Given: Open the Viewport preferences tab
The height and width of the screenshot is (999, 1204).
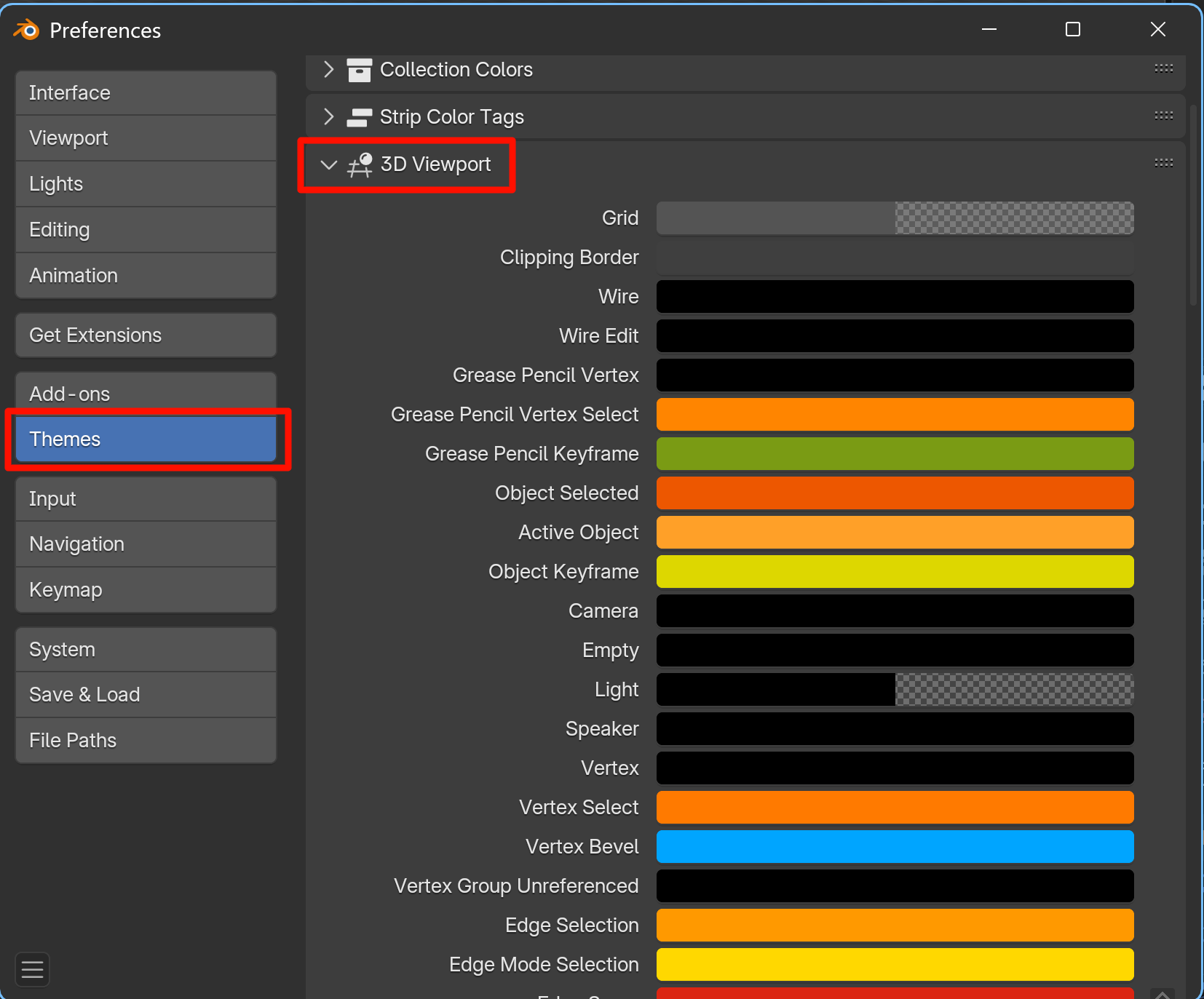Looking at the screenshot, I should (x=146, y=138).
